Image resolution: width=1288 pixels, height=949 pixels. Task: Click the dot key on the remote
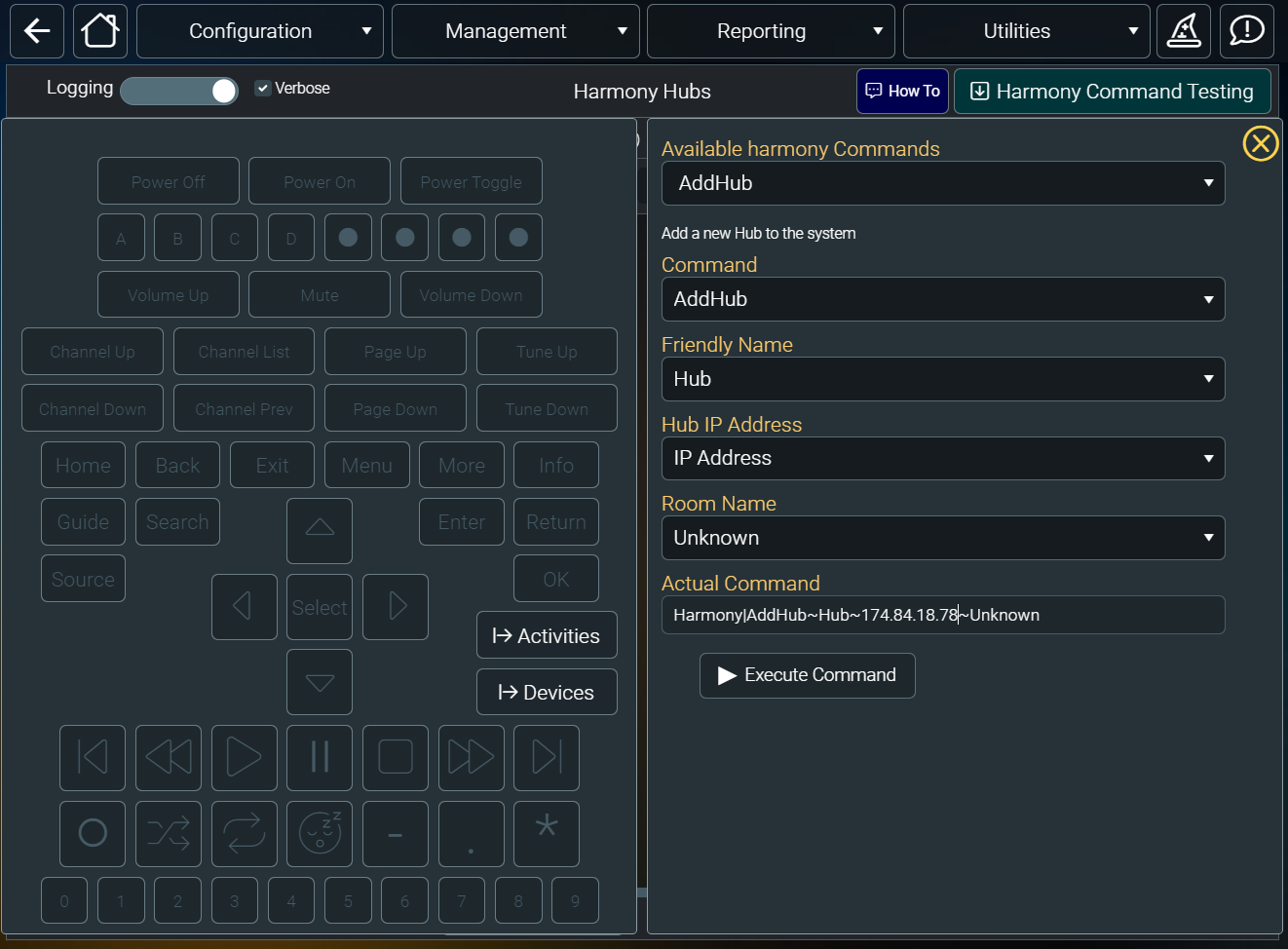472,834
